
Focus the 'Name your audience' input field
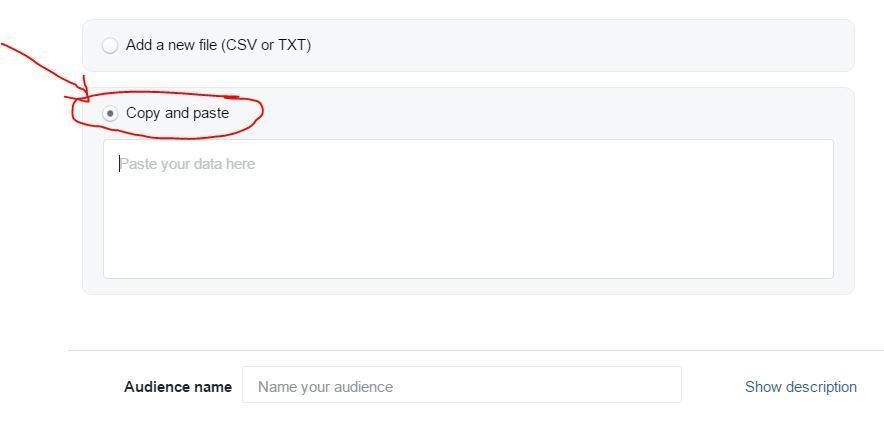[461, 386]
